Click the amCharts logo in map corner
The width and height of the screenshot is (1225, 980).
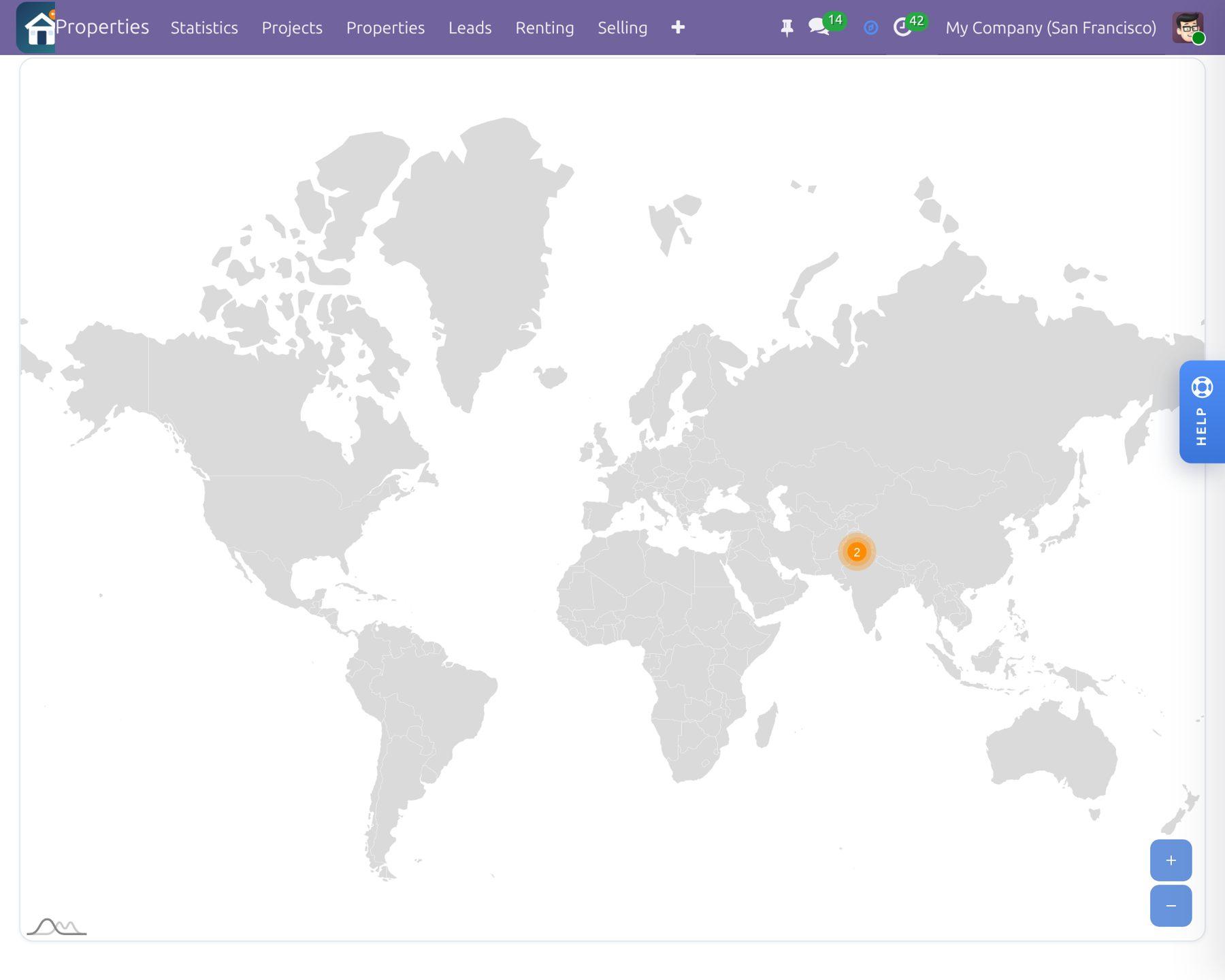pos(56,926)
